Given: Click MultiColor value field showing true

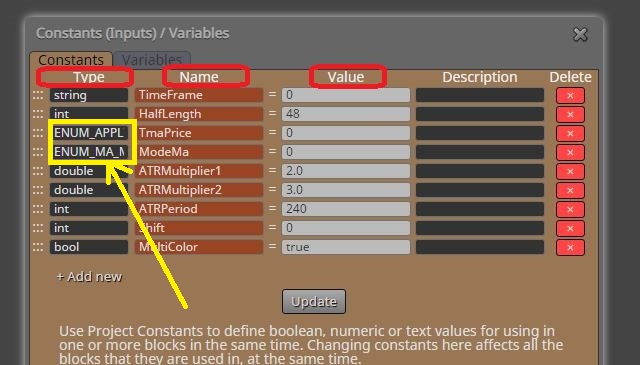Looking at the screenshot, I should (x=346, y=247).
